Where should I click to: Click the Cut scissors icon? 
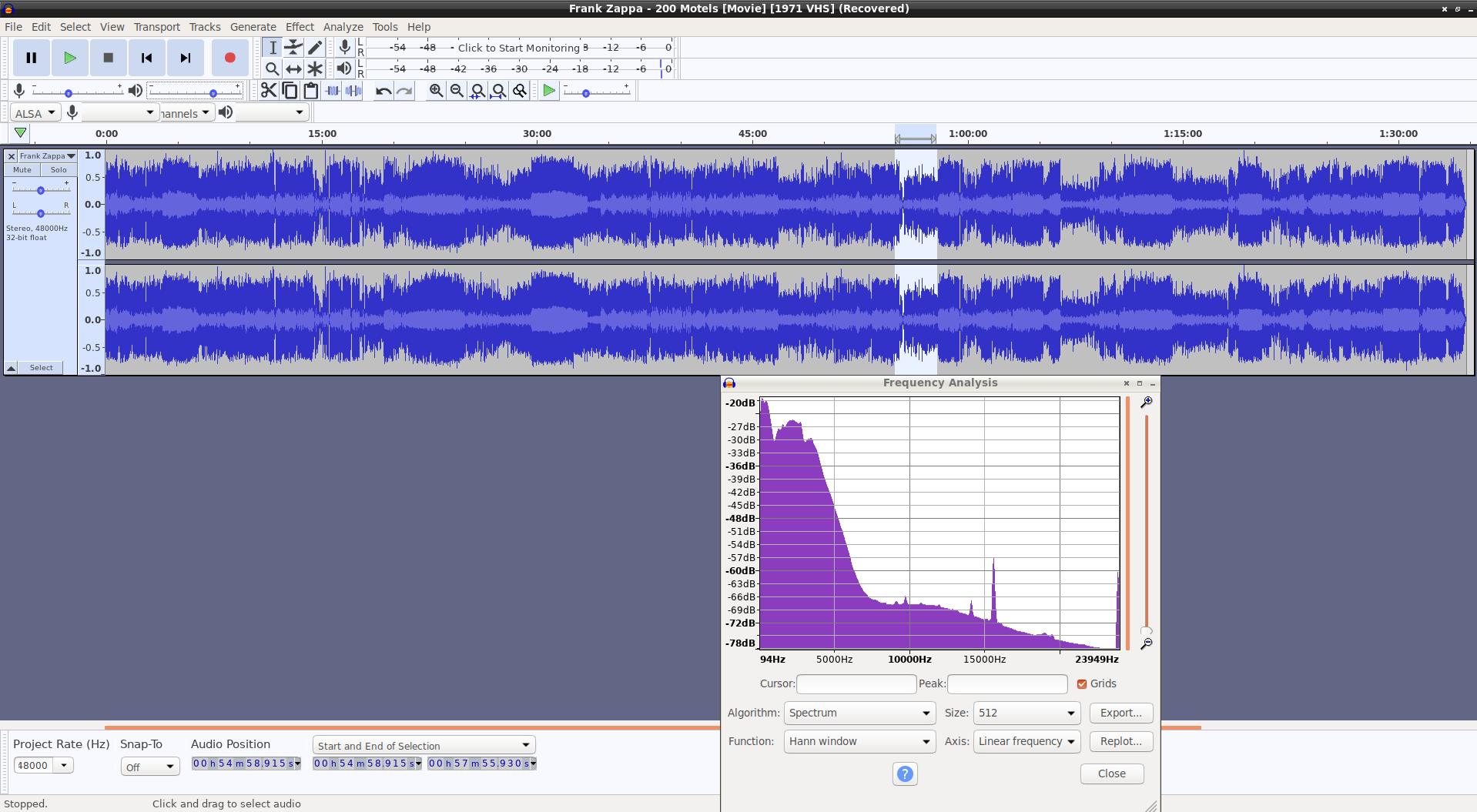269,91
